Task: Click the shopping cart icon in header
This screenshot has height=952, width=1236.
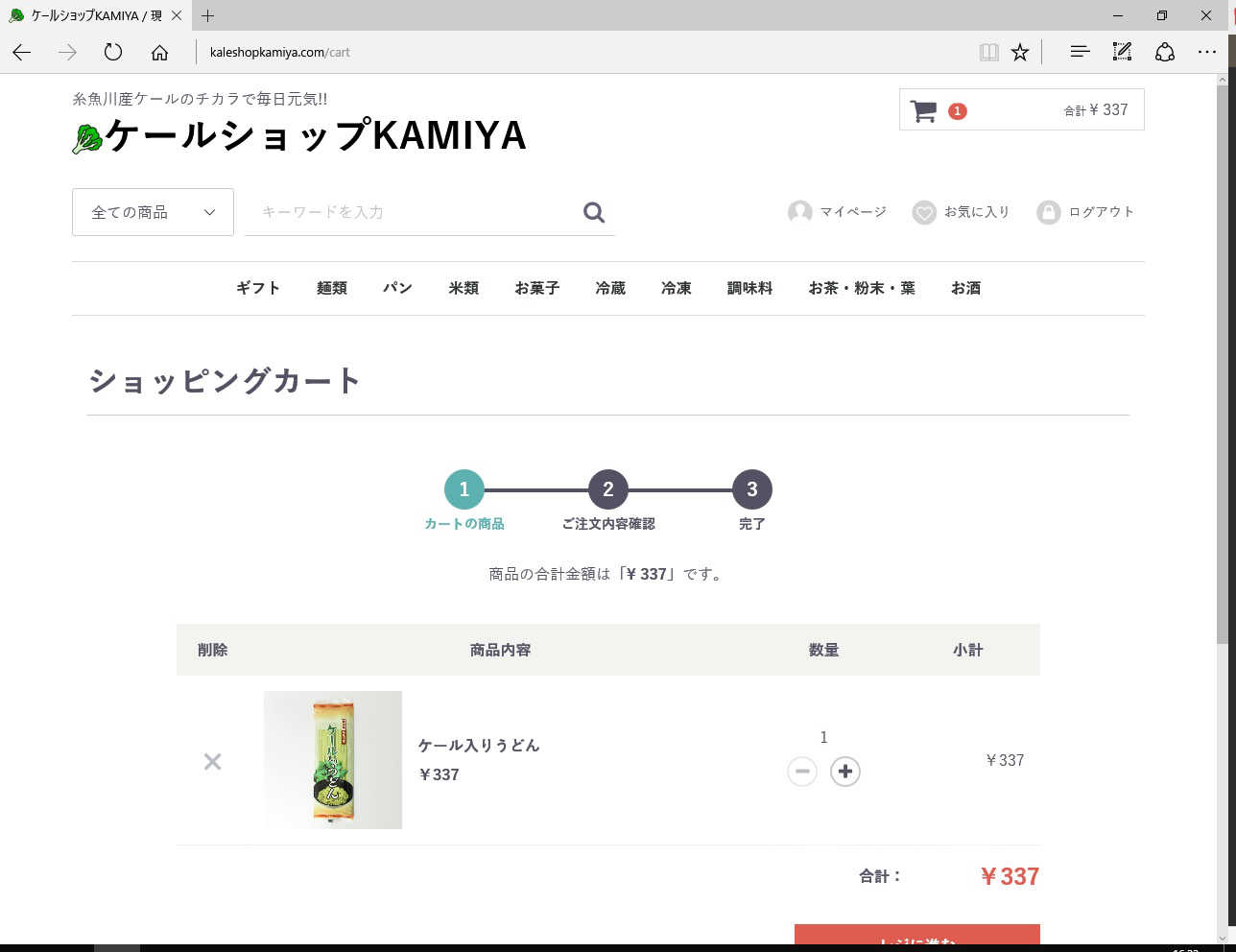Action: (x=923, y=111)
